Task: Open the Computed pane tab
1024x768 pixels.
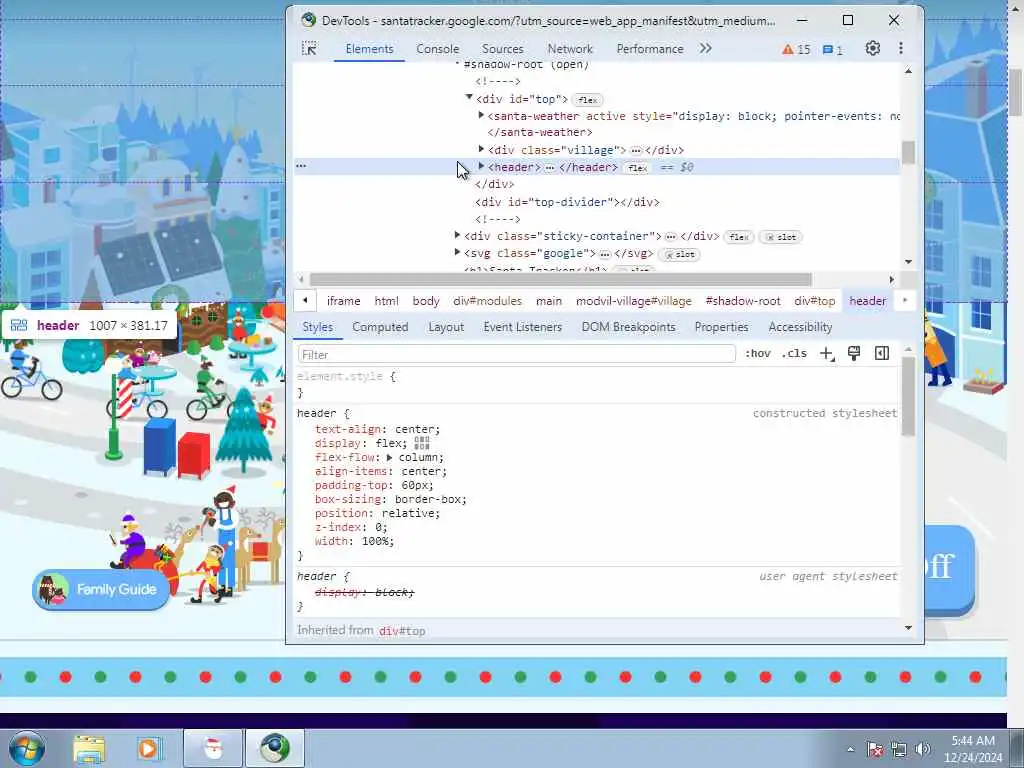Action: tap(380, 327)
